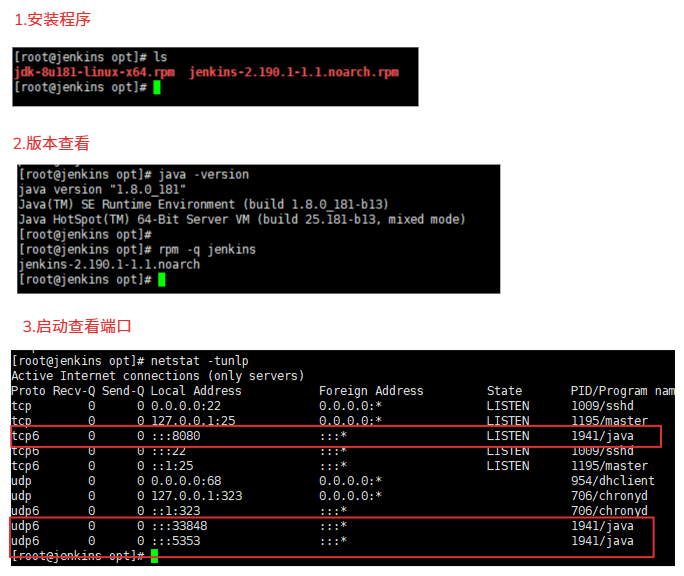The image size is (684, 576).
Task: Click the 'Foreign Address' column header
Action: [x=371, y=391]
